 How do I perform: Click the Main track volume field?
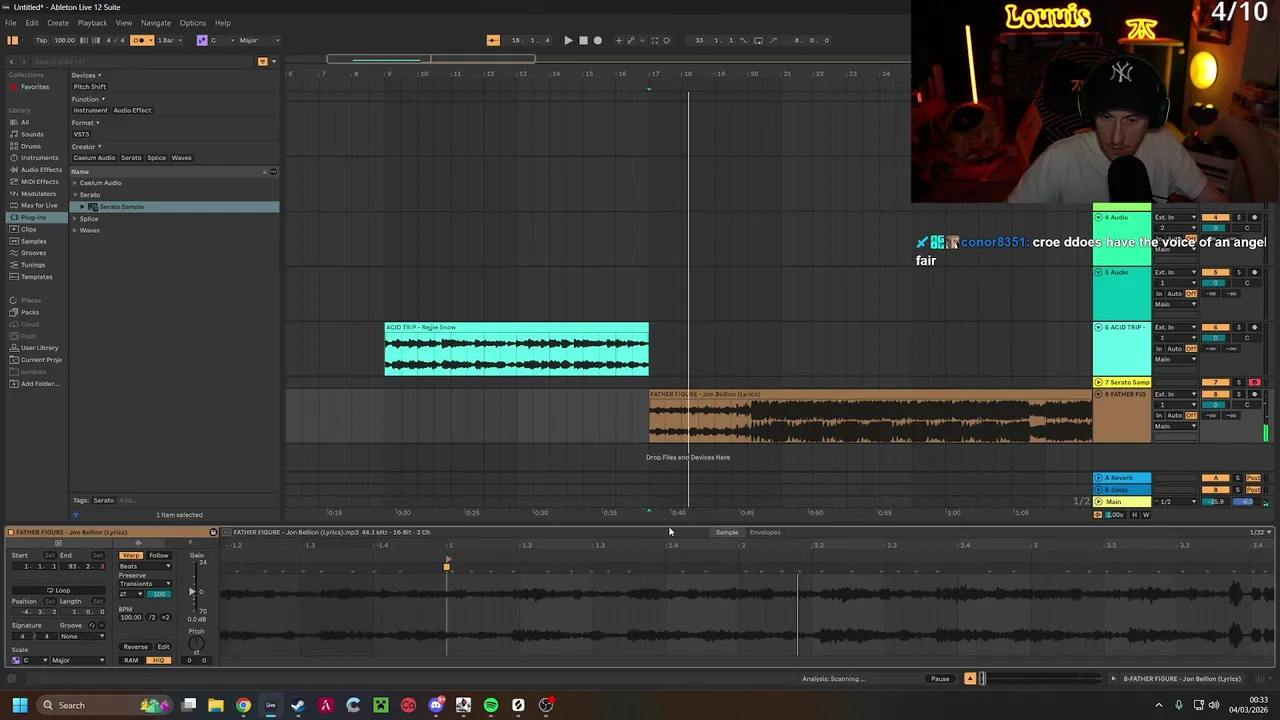point(1216,502)
